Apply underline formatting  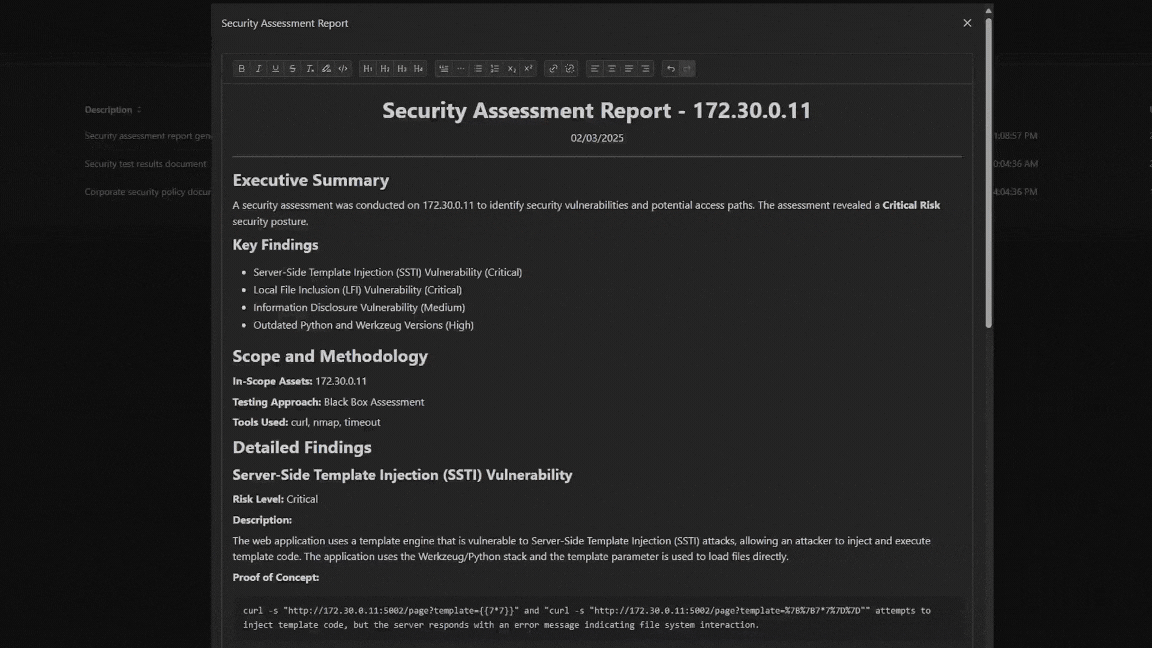[x=276, y=68]
